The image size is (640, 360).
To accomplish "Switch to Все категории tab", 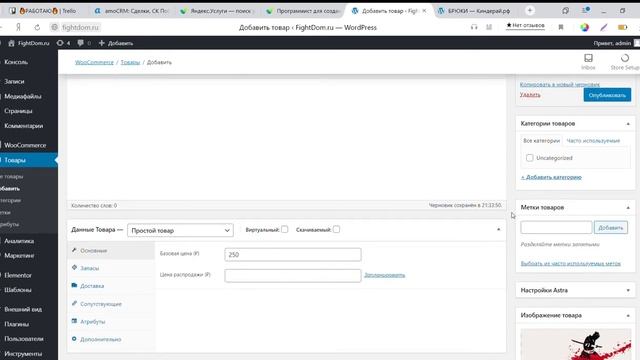I will [541, 140].
